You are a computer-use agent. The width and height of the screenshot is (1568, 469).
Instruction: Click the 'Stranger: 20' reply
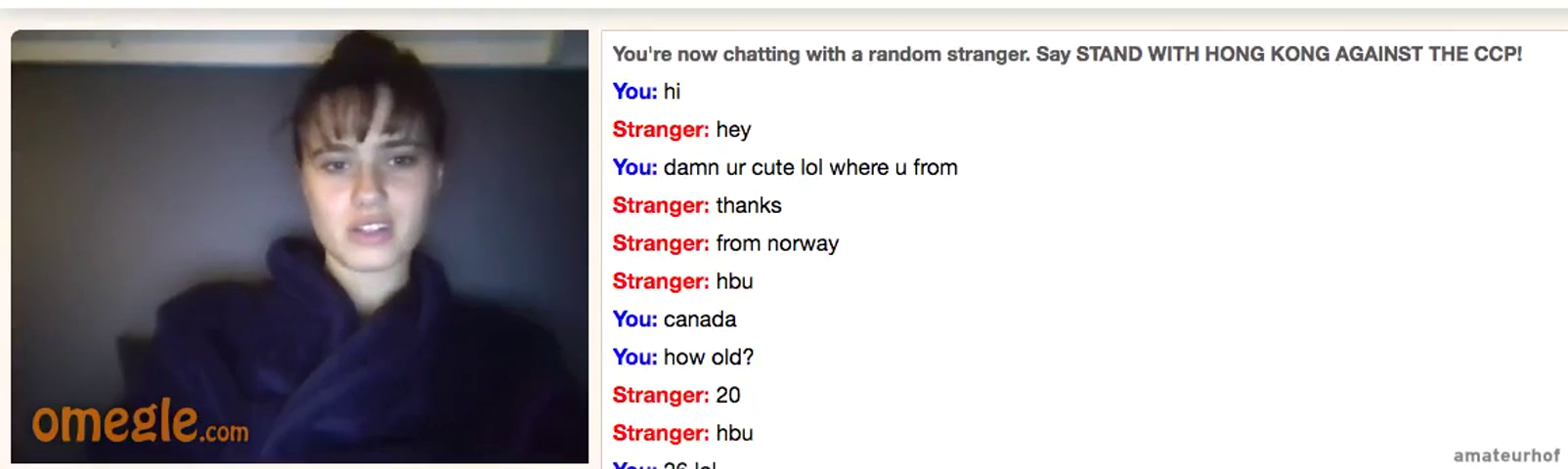tap(676, 396)
